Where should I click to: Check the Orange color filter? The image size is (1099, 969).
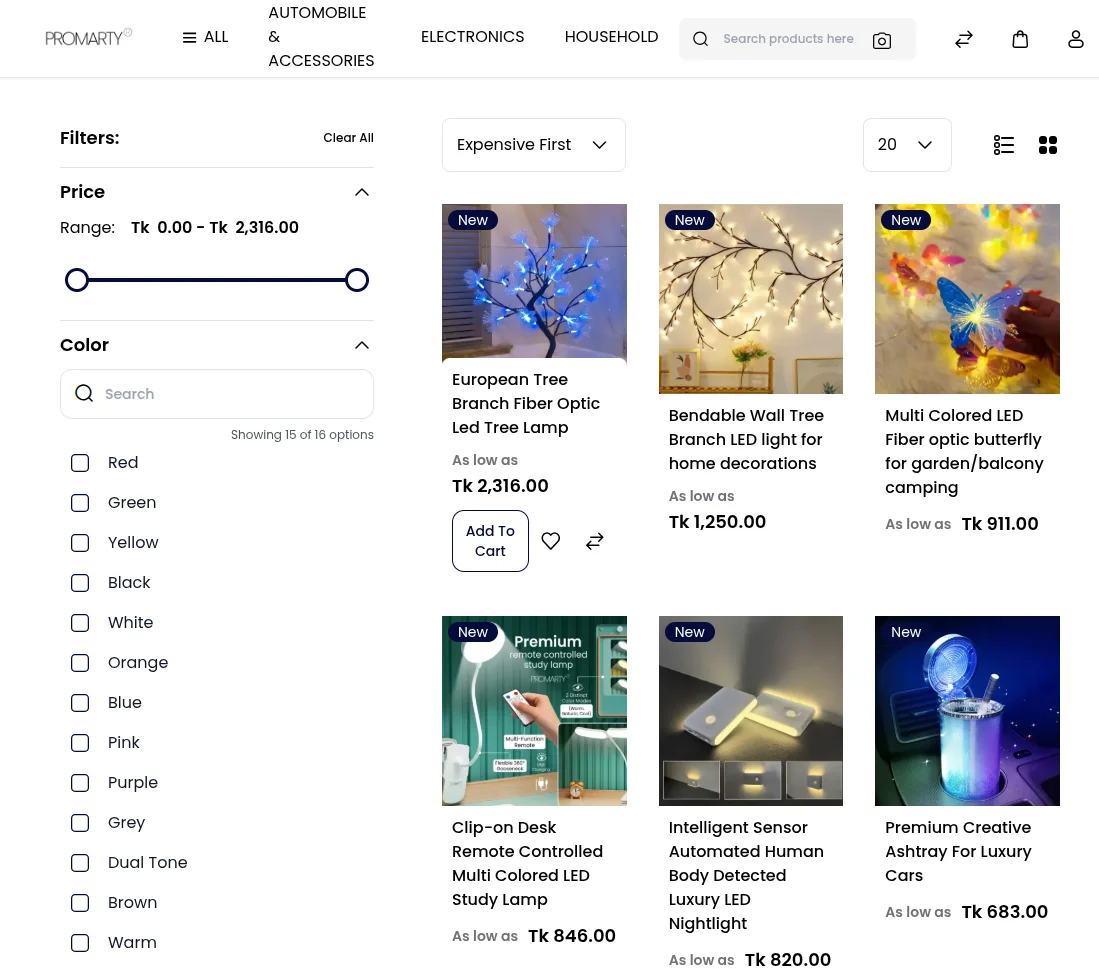point(80,663)
